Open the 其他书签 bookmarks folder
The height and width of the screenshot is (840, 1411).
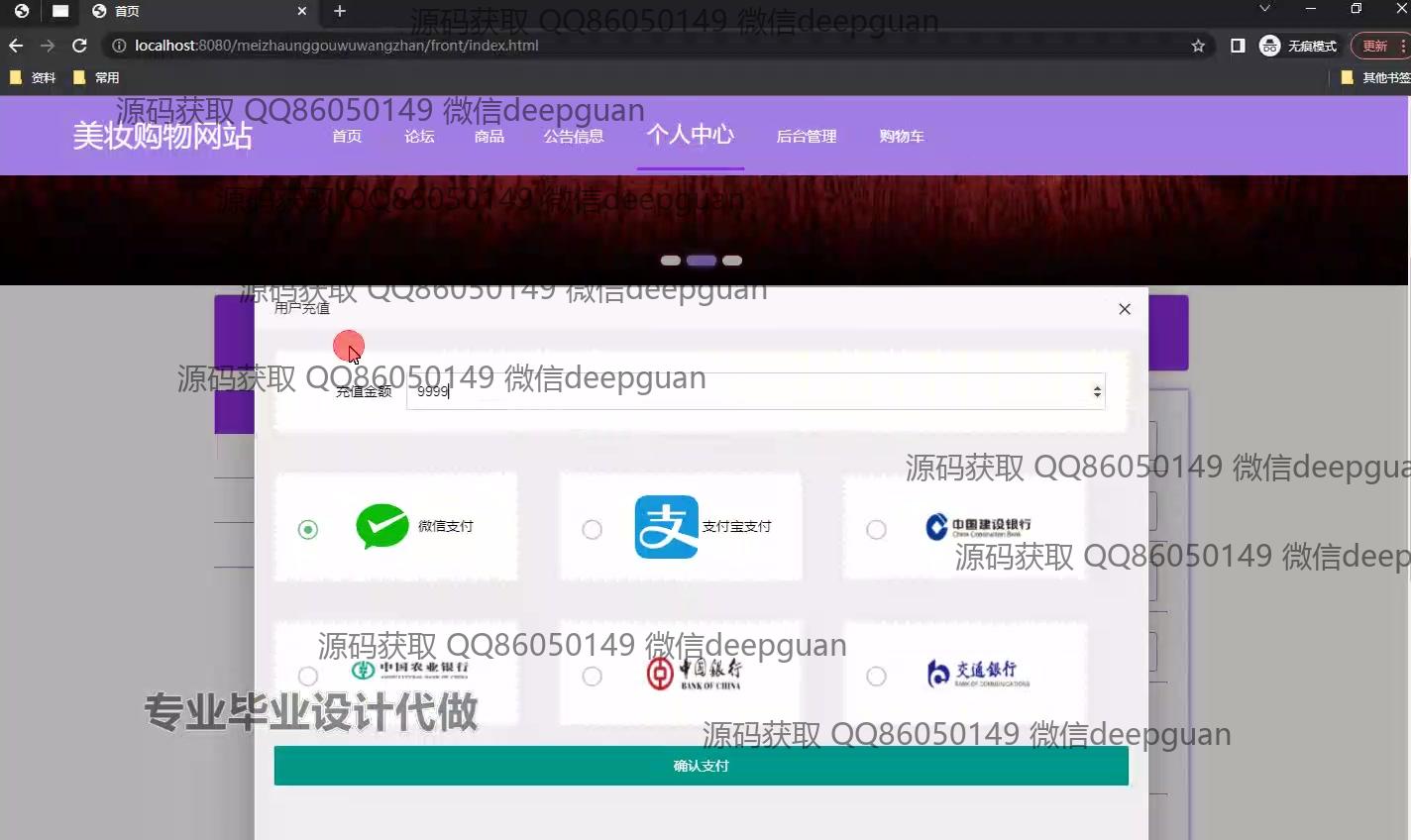(x=1375, y=77)
